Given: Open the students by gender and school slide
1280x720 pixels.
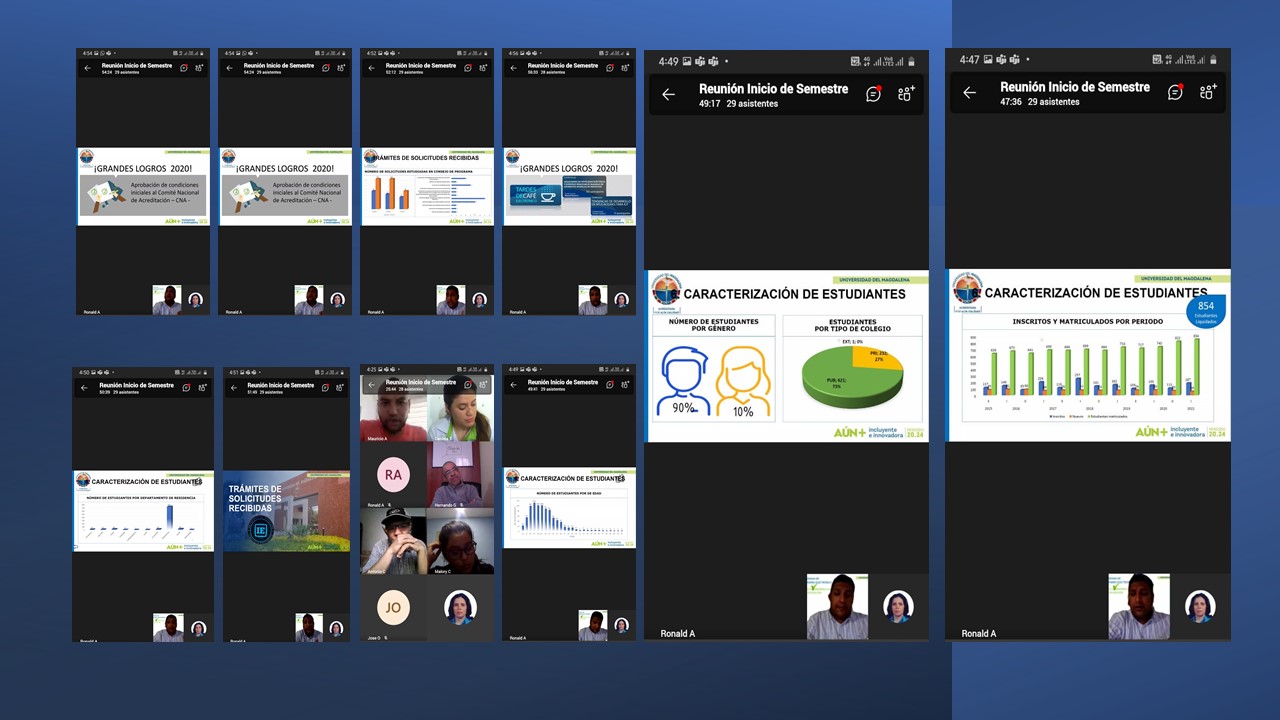Looking at the screenshot, I should coord(787,356).
